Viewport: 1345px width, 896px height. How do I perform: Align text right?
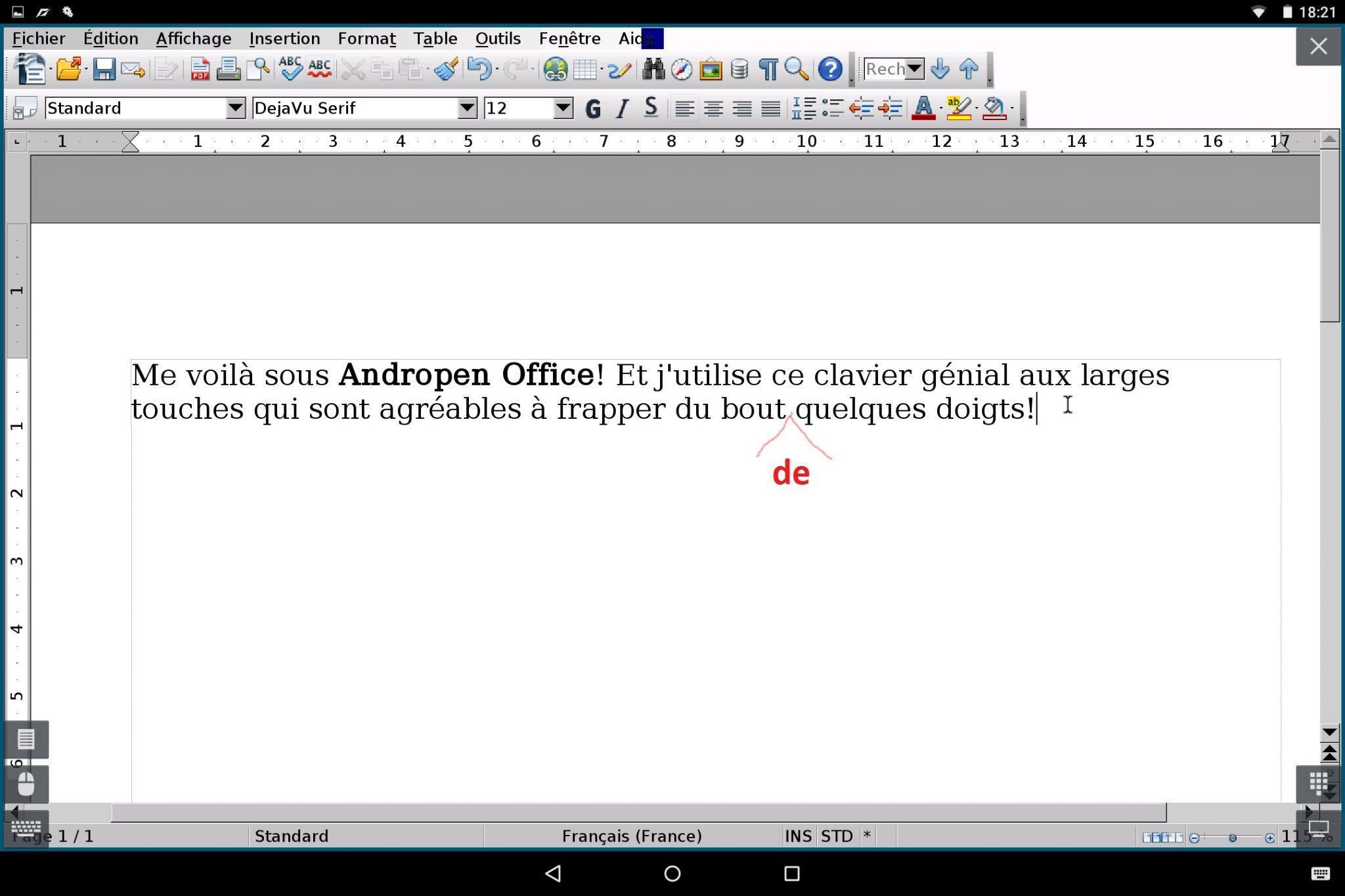point(742,108)
